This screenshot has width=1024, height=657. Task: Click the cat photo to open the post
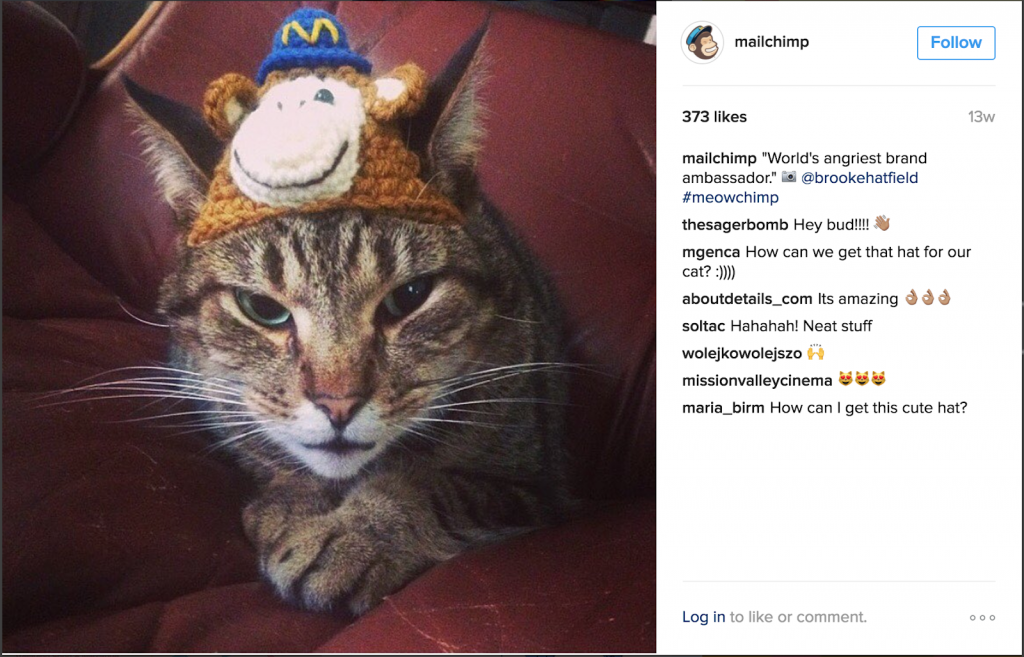point(330,330)
